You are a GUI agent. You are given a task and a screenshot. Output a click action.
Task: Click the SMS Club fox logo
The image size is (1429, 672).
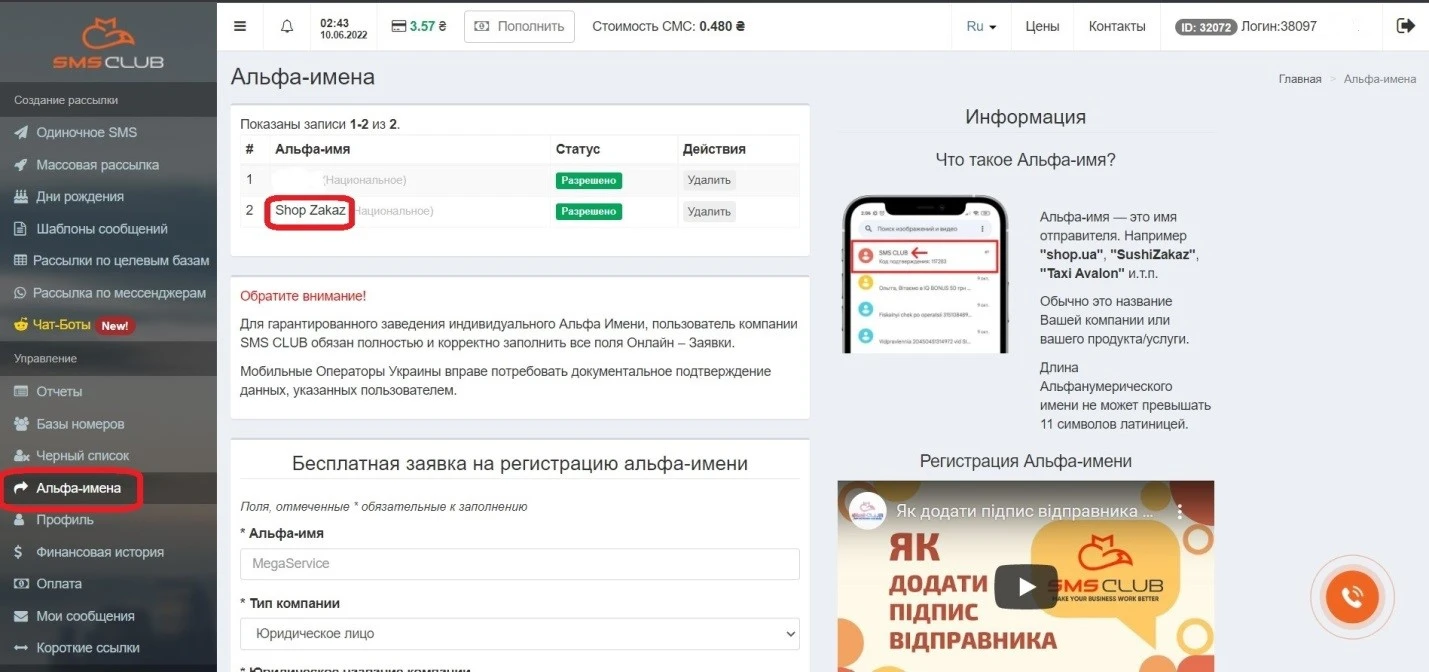click(108, 45)
